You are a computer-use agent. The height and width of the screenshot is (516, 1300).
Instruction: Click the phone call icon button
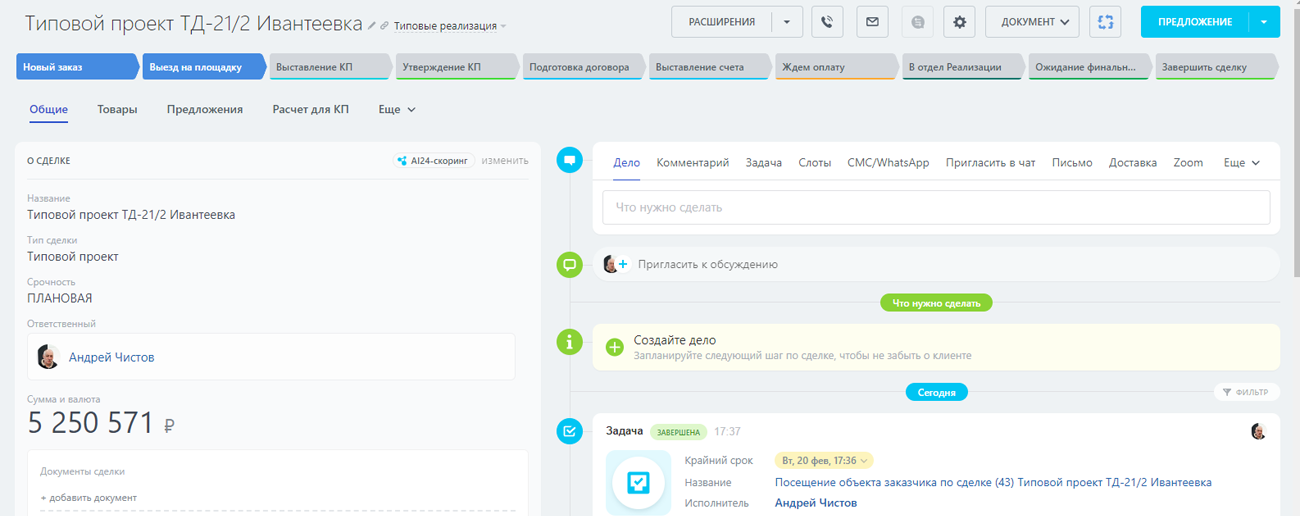(827, 22)
